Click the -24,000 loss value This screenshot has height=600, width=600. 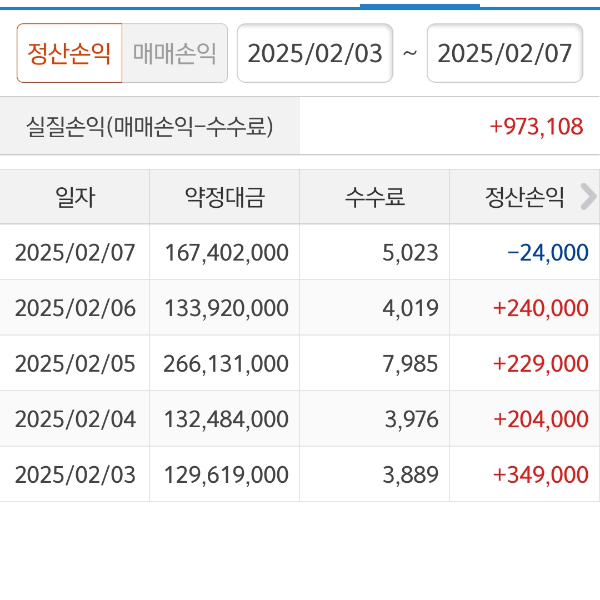point(548,252)
